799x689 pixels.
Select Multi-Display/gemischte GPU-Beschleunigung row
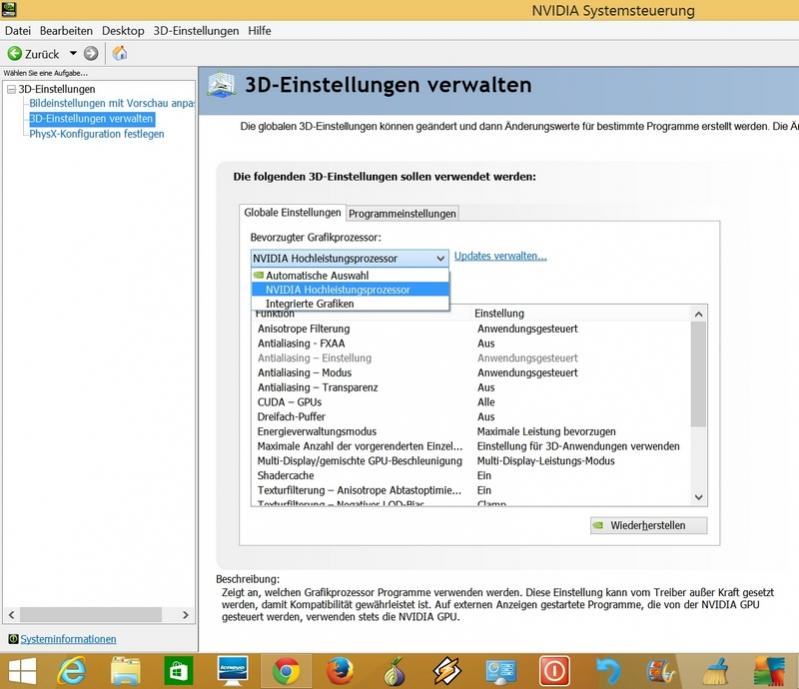point(471,461)
